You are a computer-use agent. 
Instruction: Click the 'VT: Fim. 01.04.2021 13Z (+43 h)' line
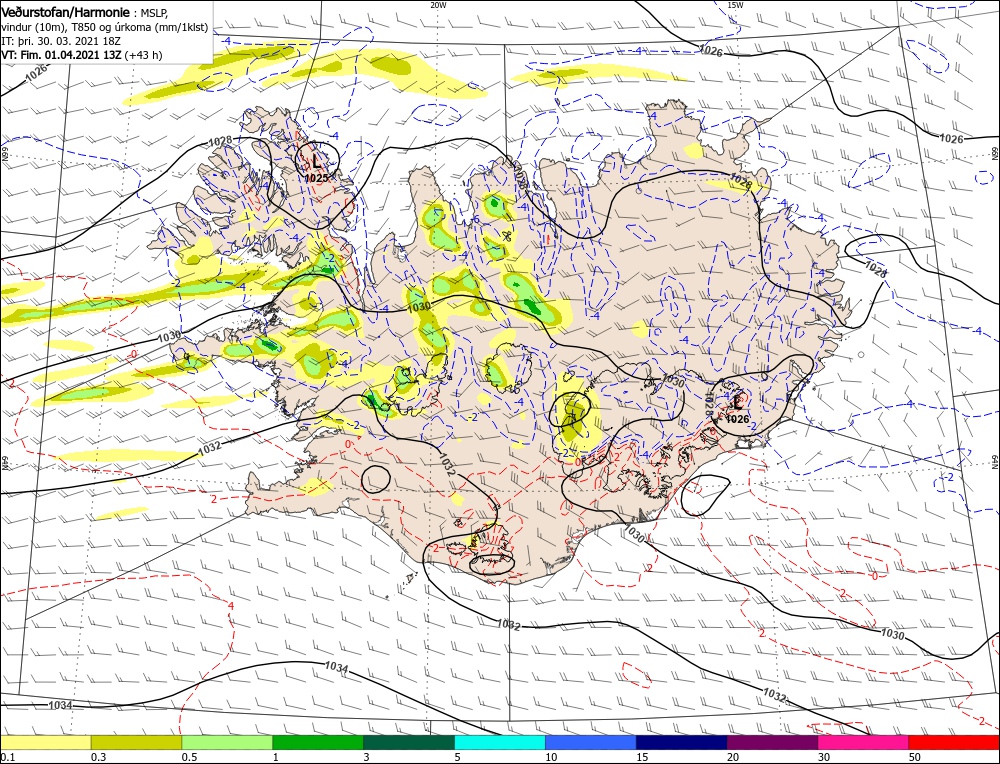82,55
